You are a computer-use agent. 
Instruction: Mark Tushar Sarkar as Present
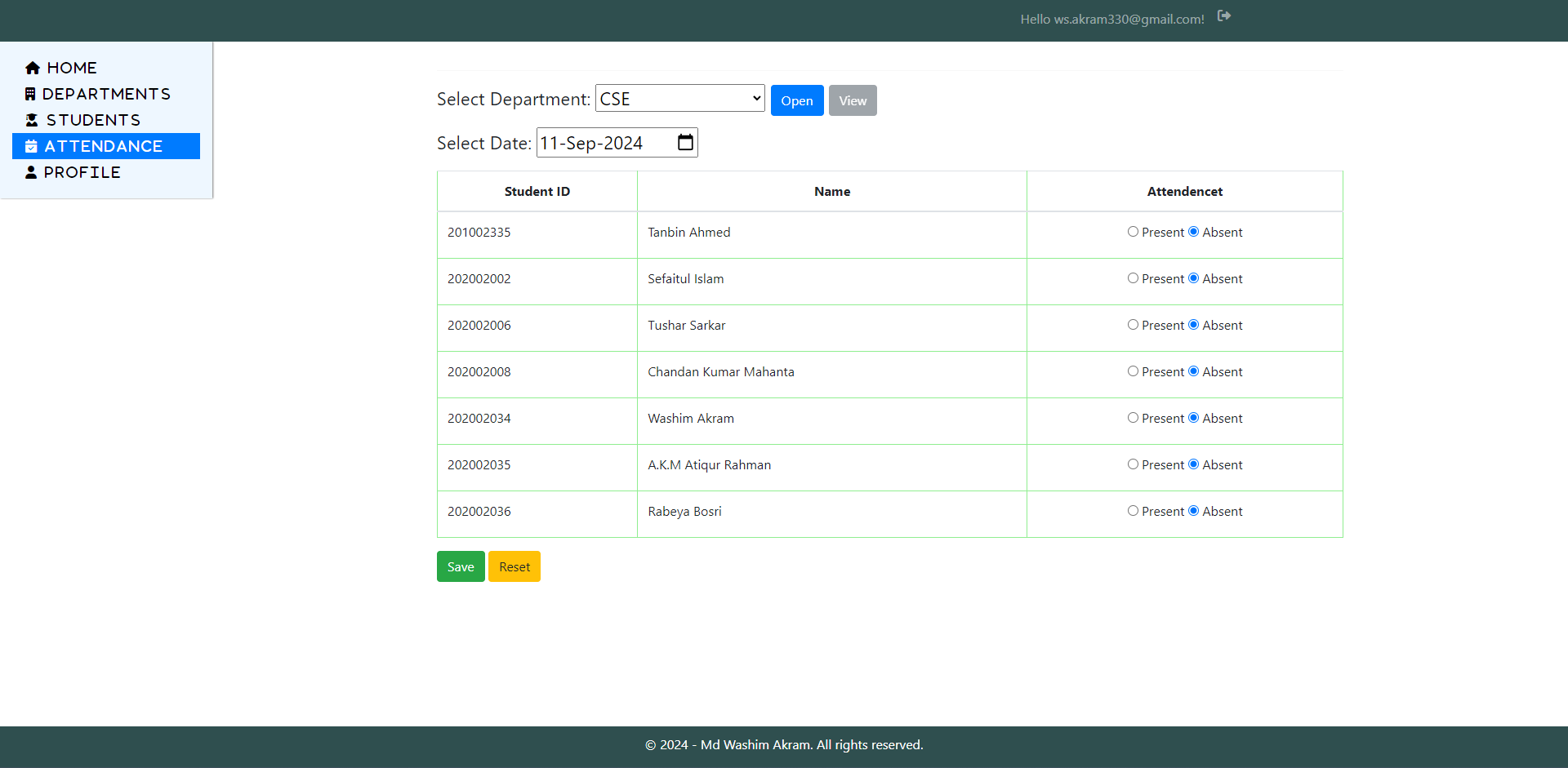tap(1133, 325)
